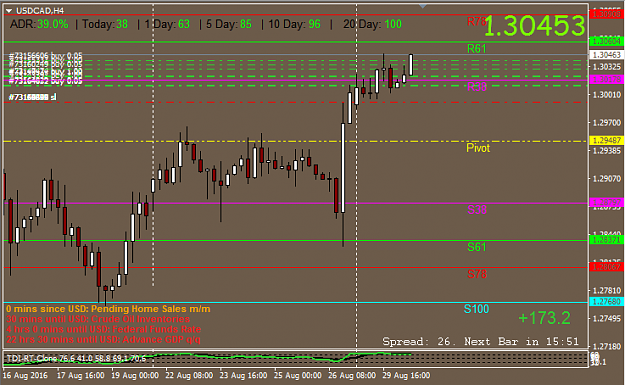The height and width of the screenshot is (385, 625).
Task: Click the 17 Aug 16:00 date label
Action: click(x=81, y=375)
